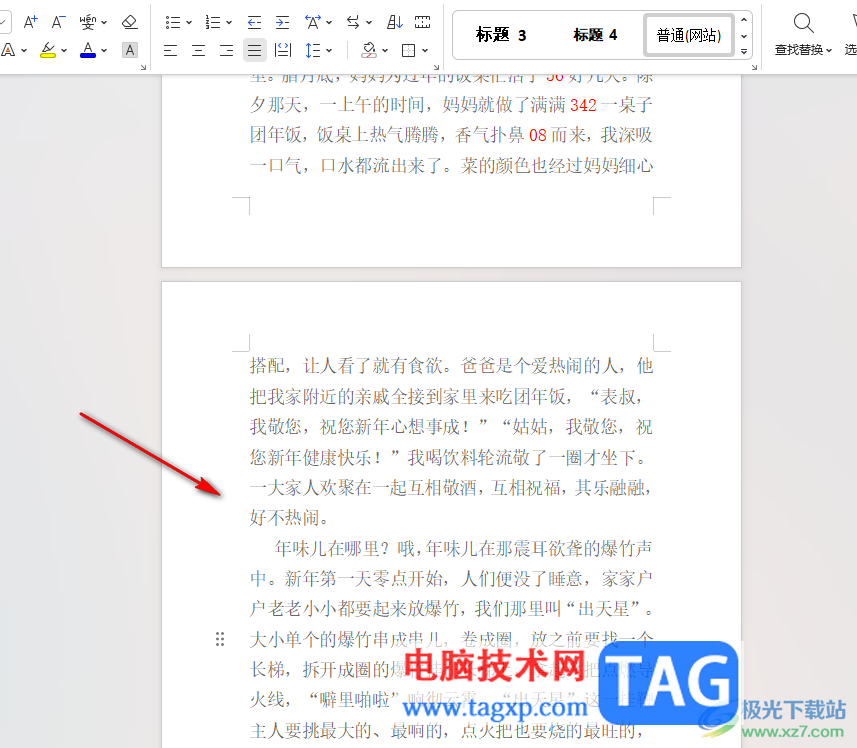
Task: Click the line starting 把我家附近的亲戚
Action: [x=447, y=396]
